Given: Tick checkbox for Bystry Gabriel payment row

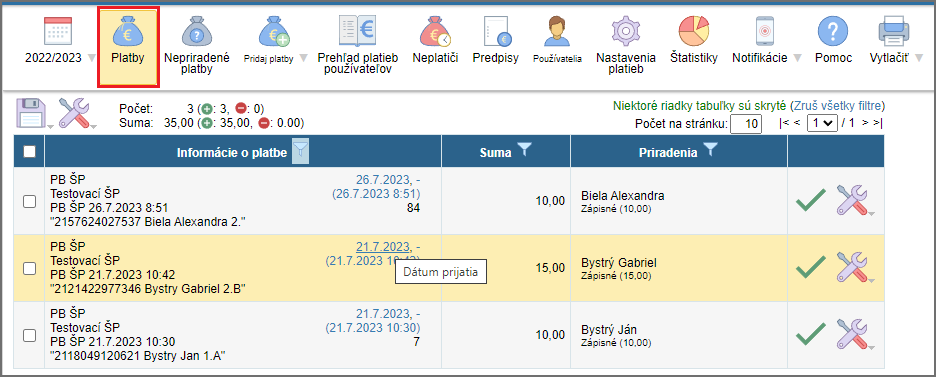Looking at the screenshot, I should coord(29,268).
